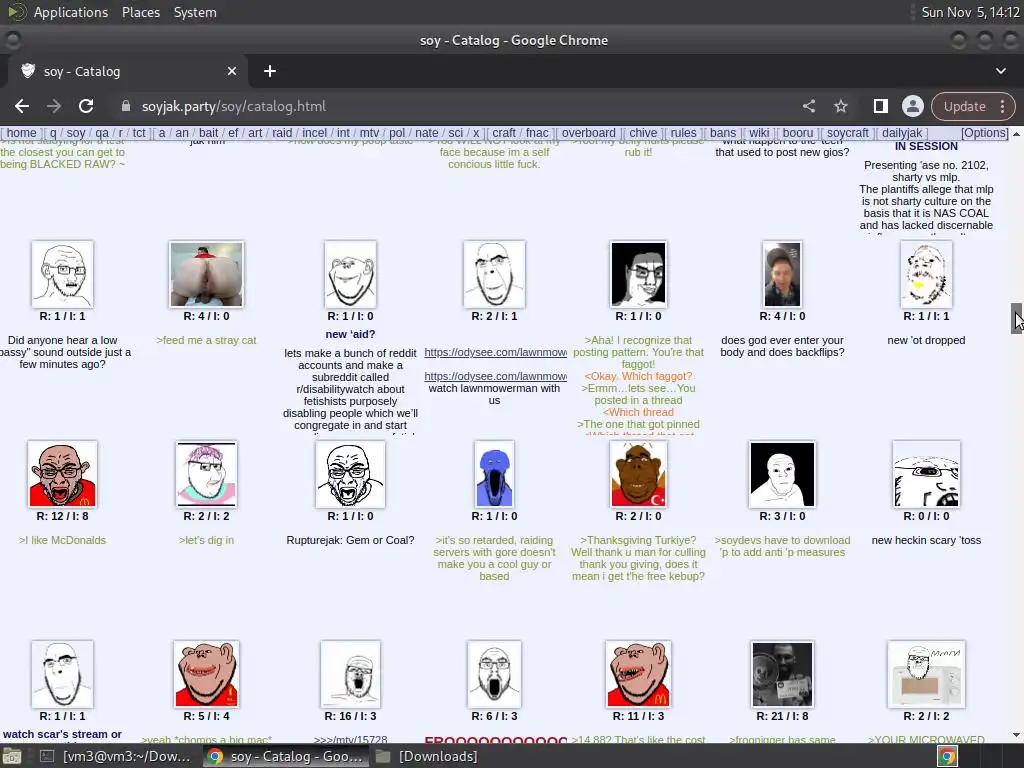Open the System menu

coord(195,12)
